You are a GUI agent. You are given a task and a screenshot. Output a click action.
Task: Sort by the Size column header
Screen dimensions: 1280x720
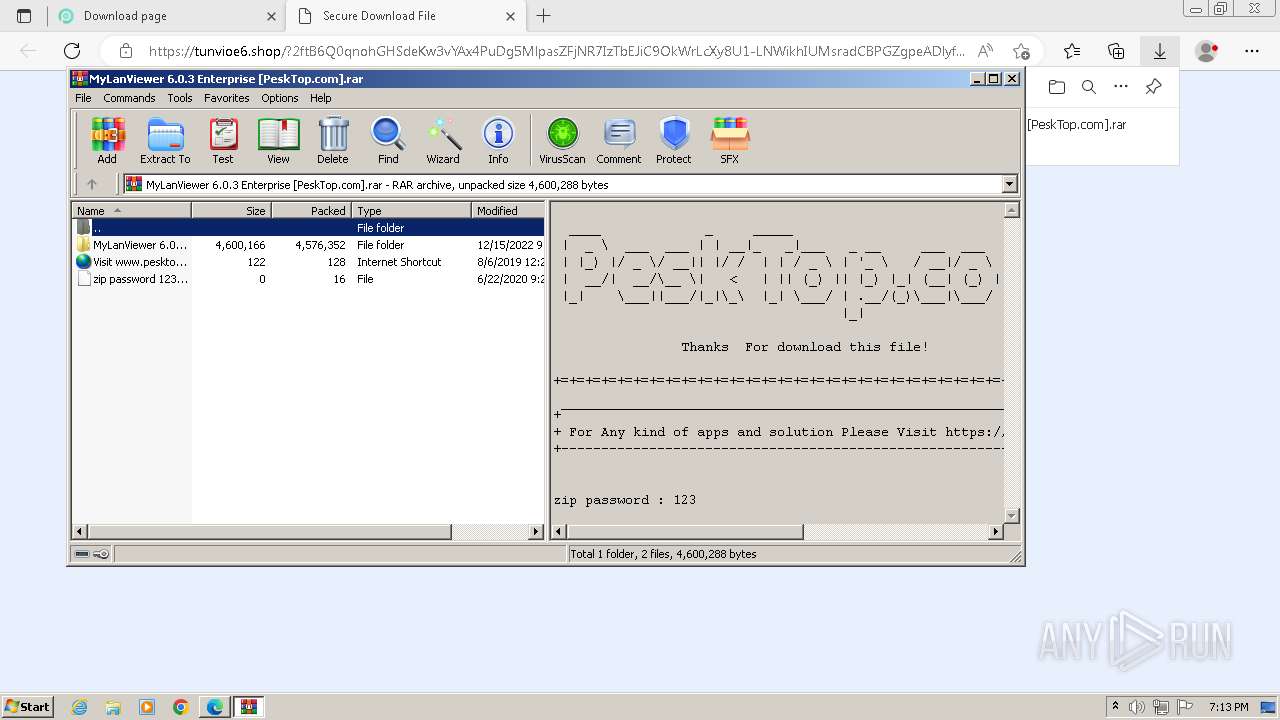(x=231, y=210)
